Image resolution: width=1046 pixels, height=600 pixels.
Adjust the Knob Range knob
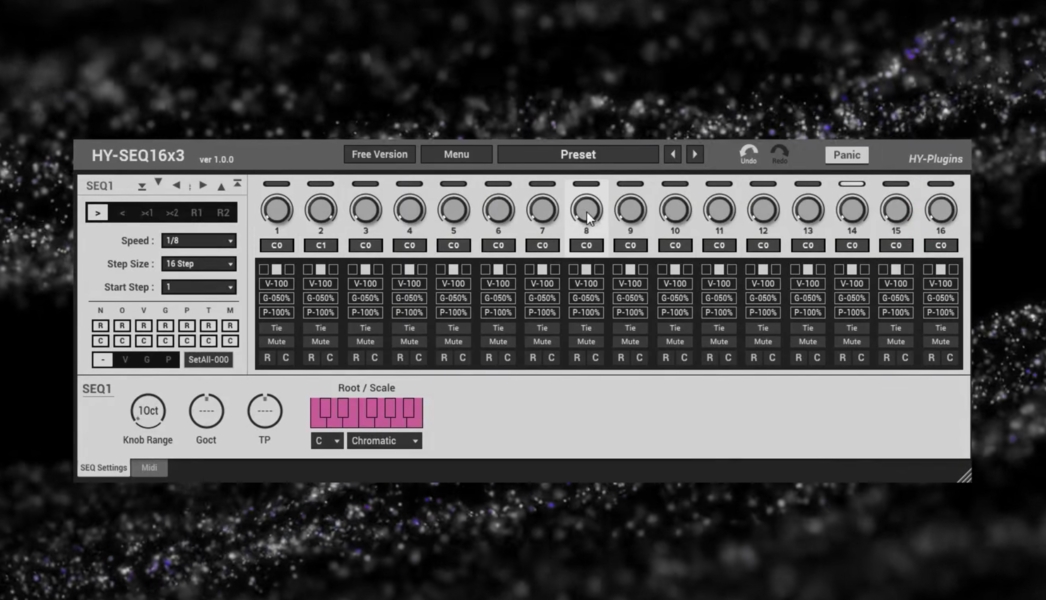point(148,410)
